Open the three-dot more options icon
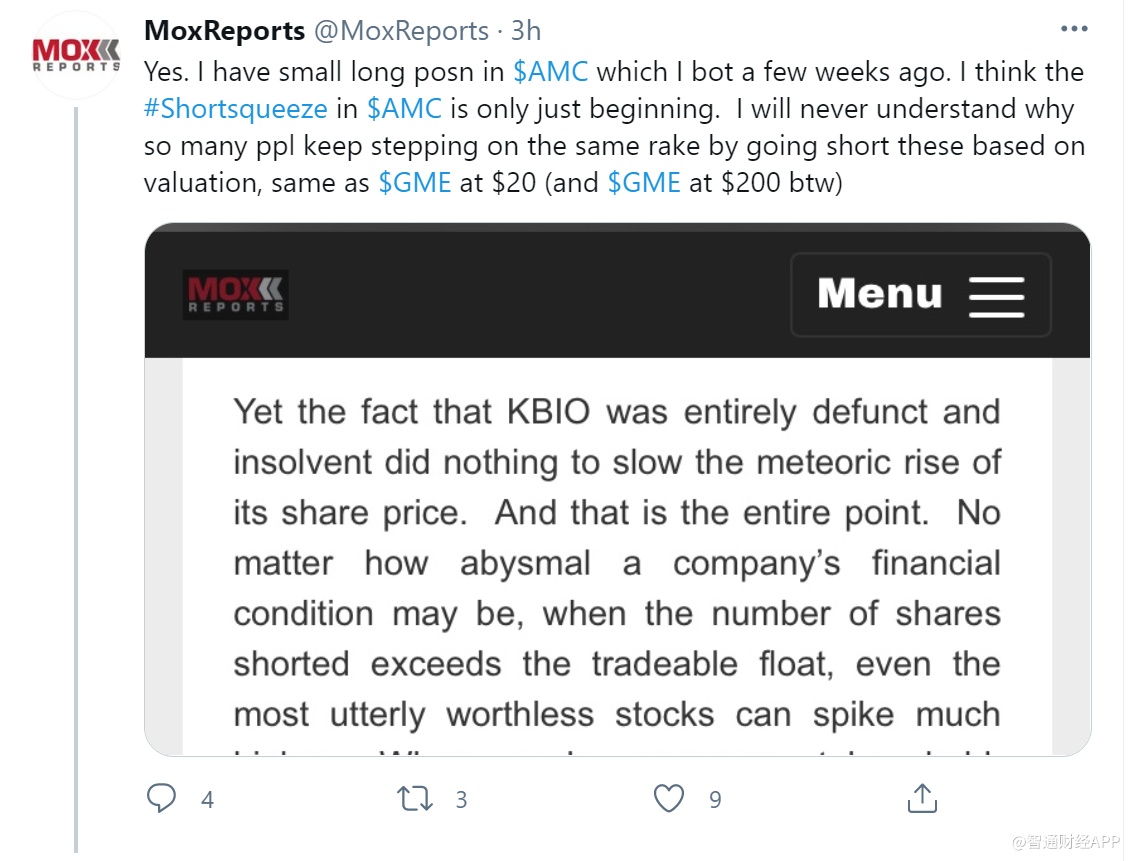Screen dimensions: 1130x861 coord(1073,30)
